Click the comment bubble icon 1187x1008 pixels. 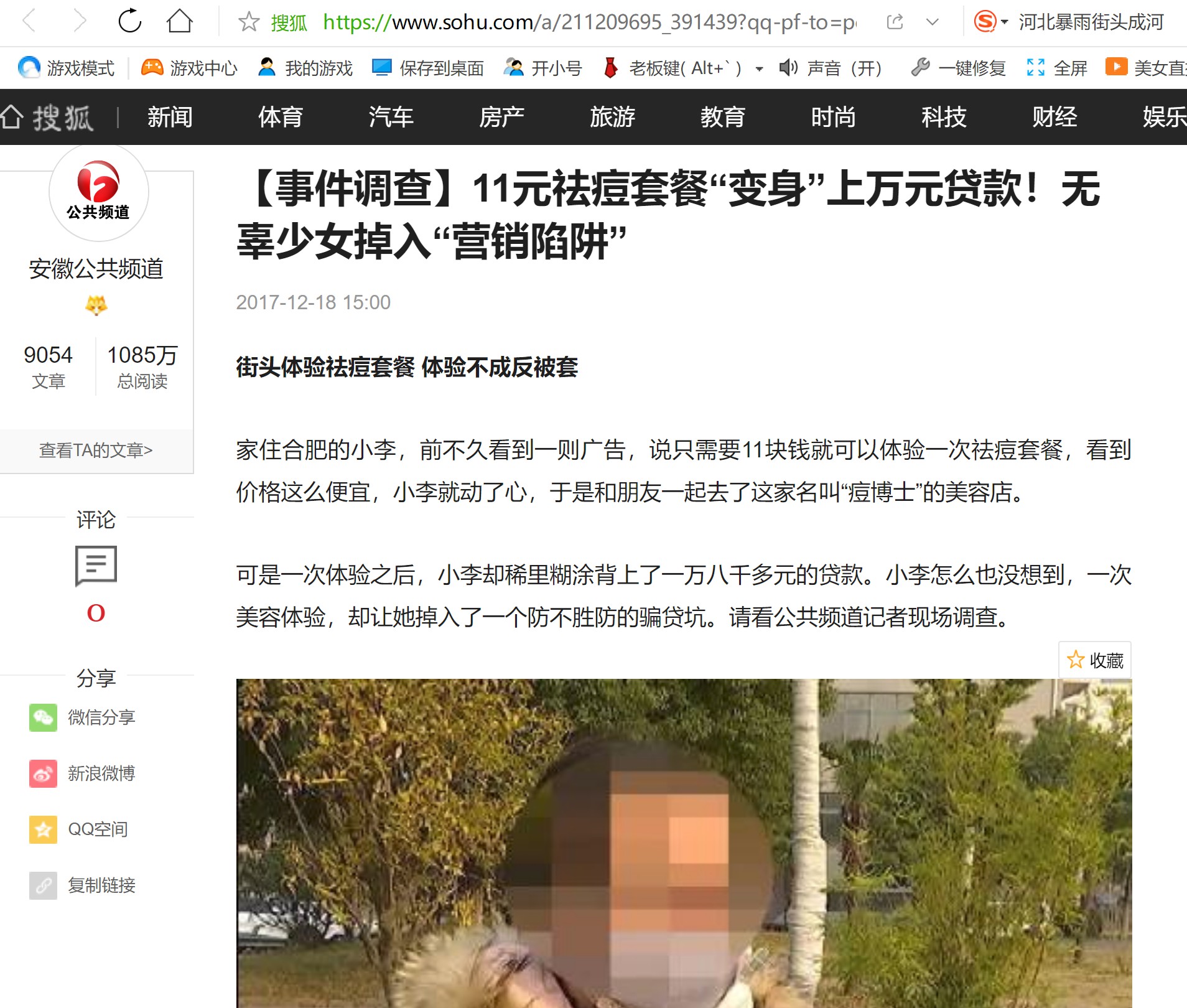96,566
